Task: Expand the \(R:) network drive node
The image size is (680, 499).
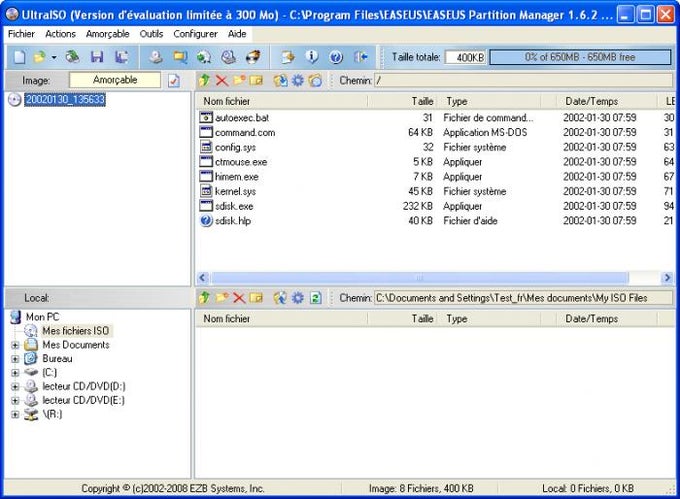Action: (15, 414)
